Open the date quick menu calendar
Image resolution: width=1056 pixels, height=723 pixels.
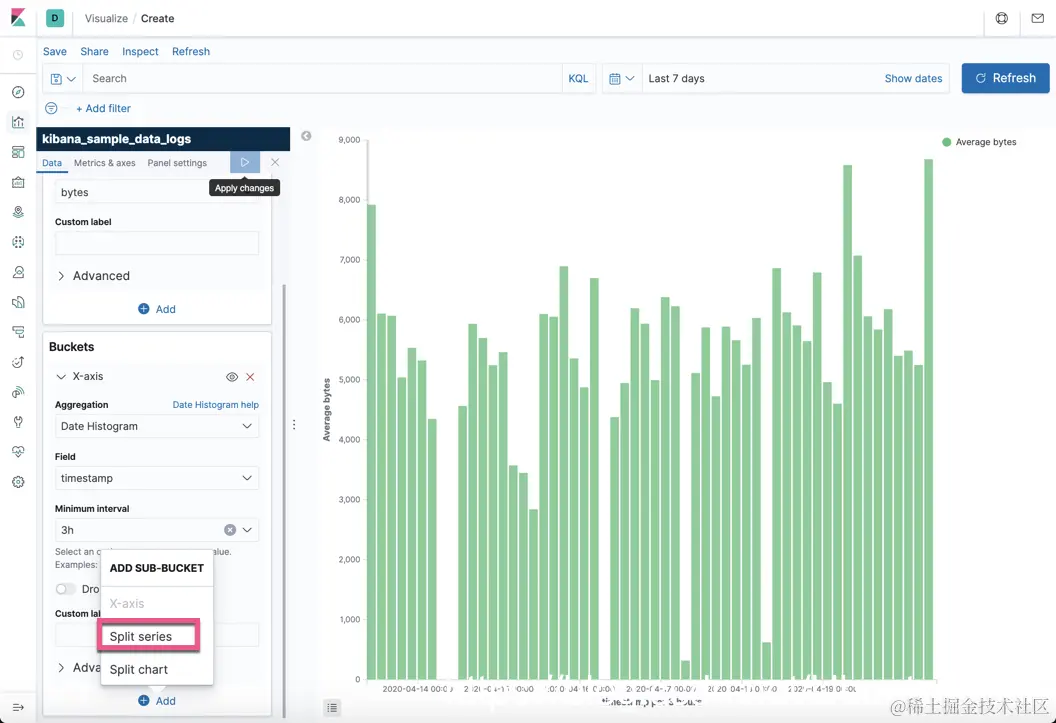[x=622, y=79]
